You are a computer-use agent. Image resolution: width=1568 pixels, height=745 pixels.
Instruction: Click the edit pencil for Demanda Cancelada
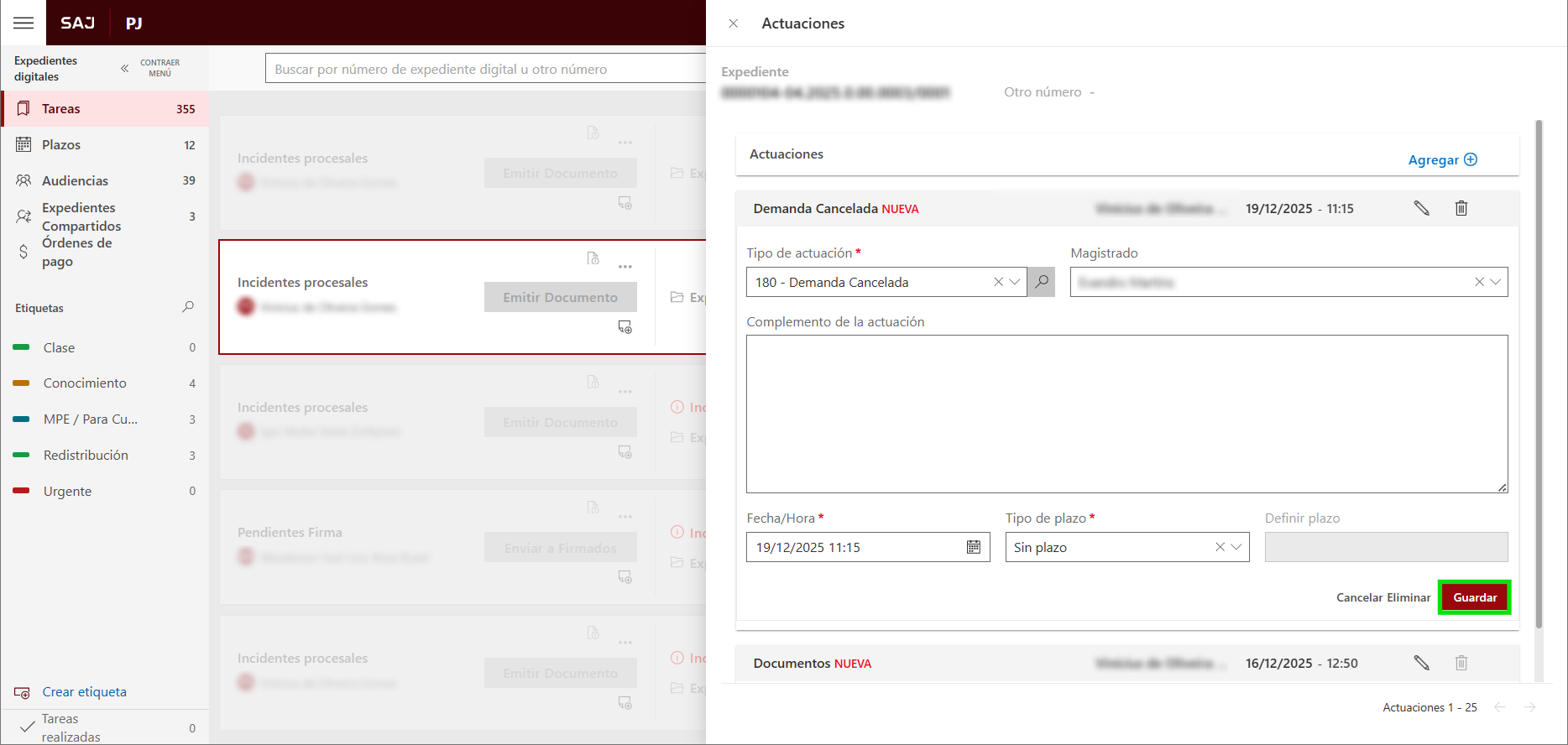1421,208
